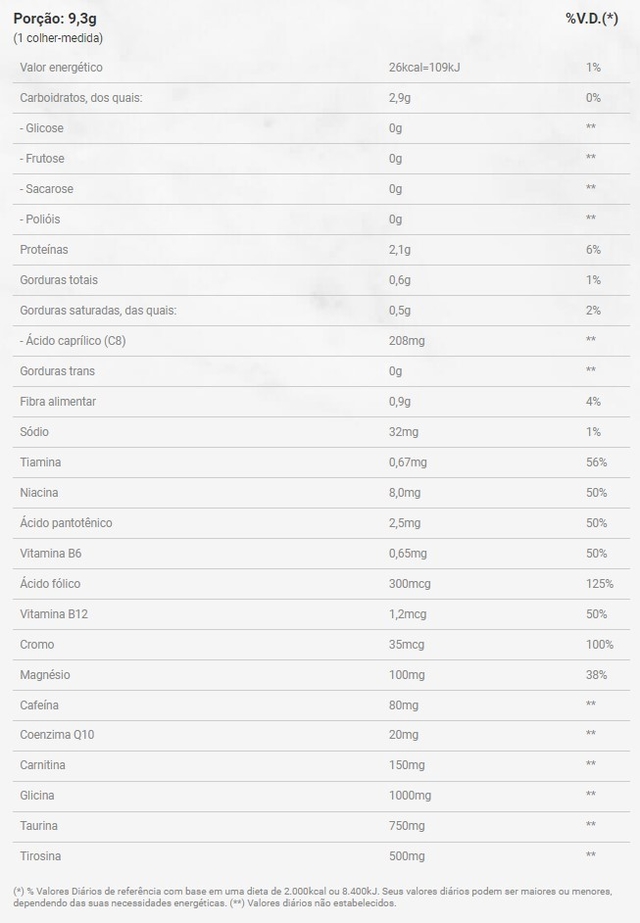Click the 125% folic acid percentage
This screenshot has width=640, height=923.
coord(599,584)
